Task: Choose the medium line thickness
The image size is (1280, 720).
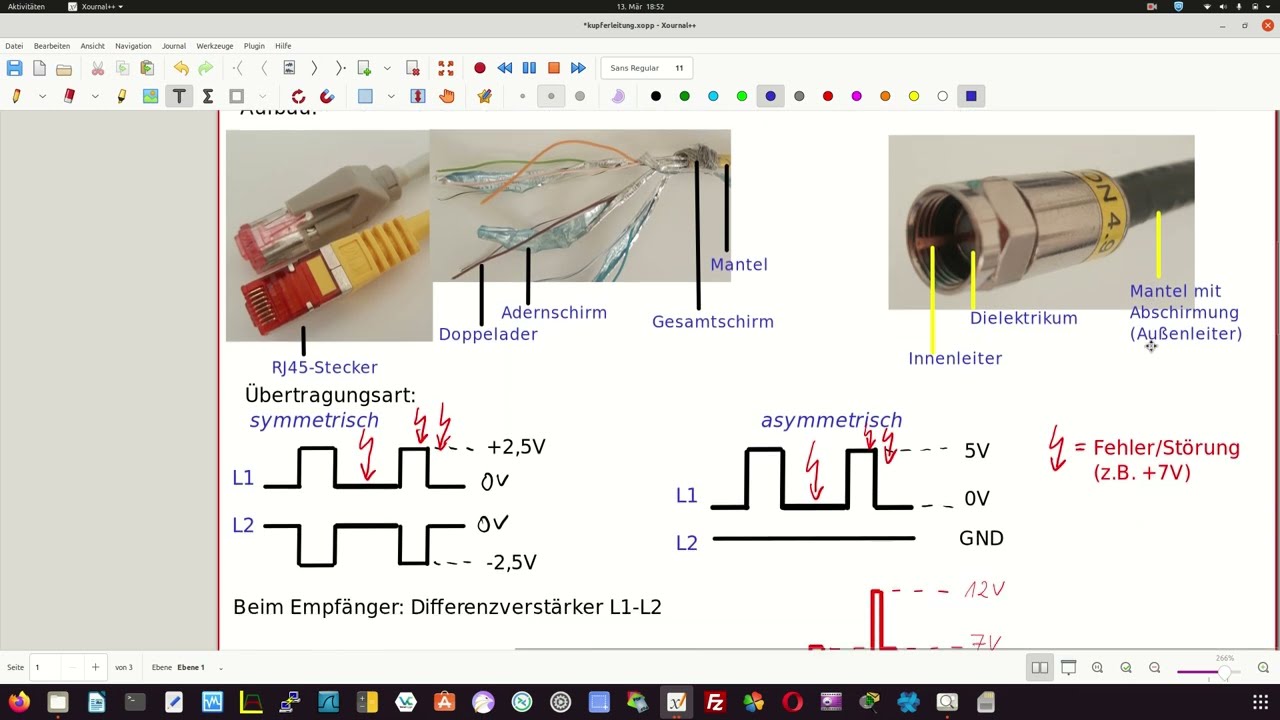Action: [551, 96]
